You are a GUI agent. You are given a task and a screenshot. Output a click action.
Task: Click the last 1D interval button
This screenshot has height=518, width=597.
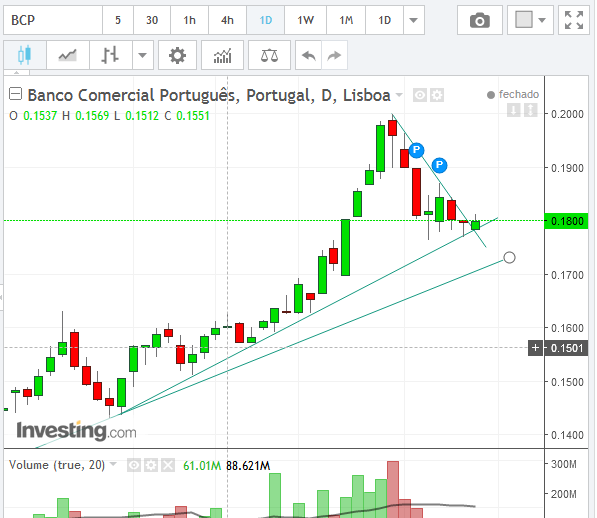click(x=384, y=20)
